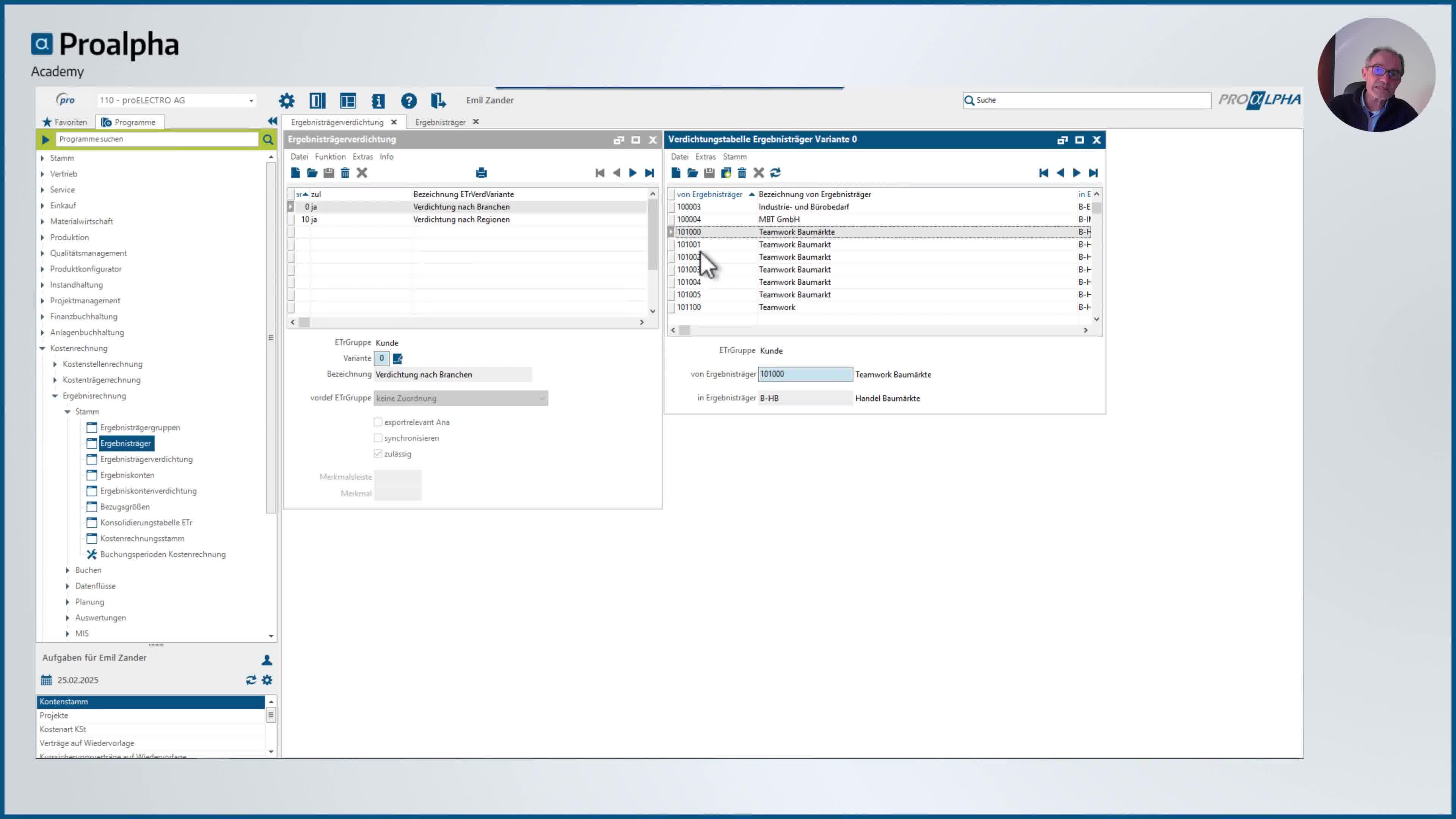Open Stamm menu in Verdichtungstabelle window
This screenshot has width=1456, height=819.
click(735, 157)
